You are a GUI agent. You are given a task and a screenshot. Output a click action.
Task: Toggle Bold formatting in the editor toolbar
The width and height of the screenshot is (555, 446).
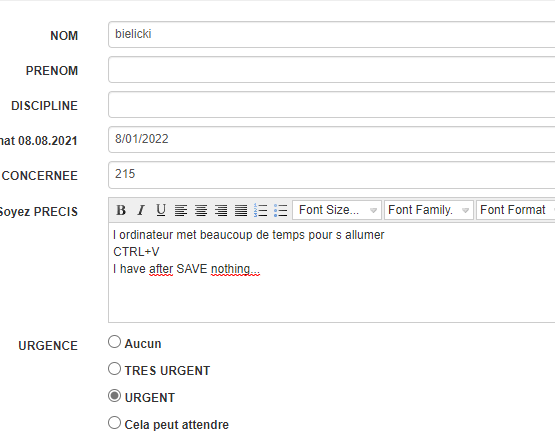click(x=121, y=210)
